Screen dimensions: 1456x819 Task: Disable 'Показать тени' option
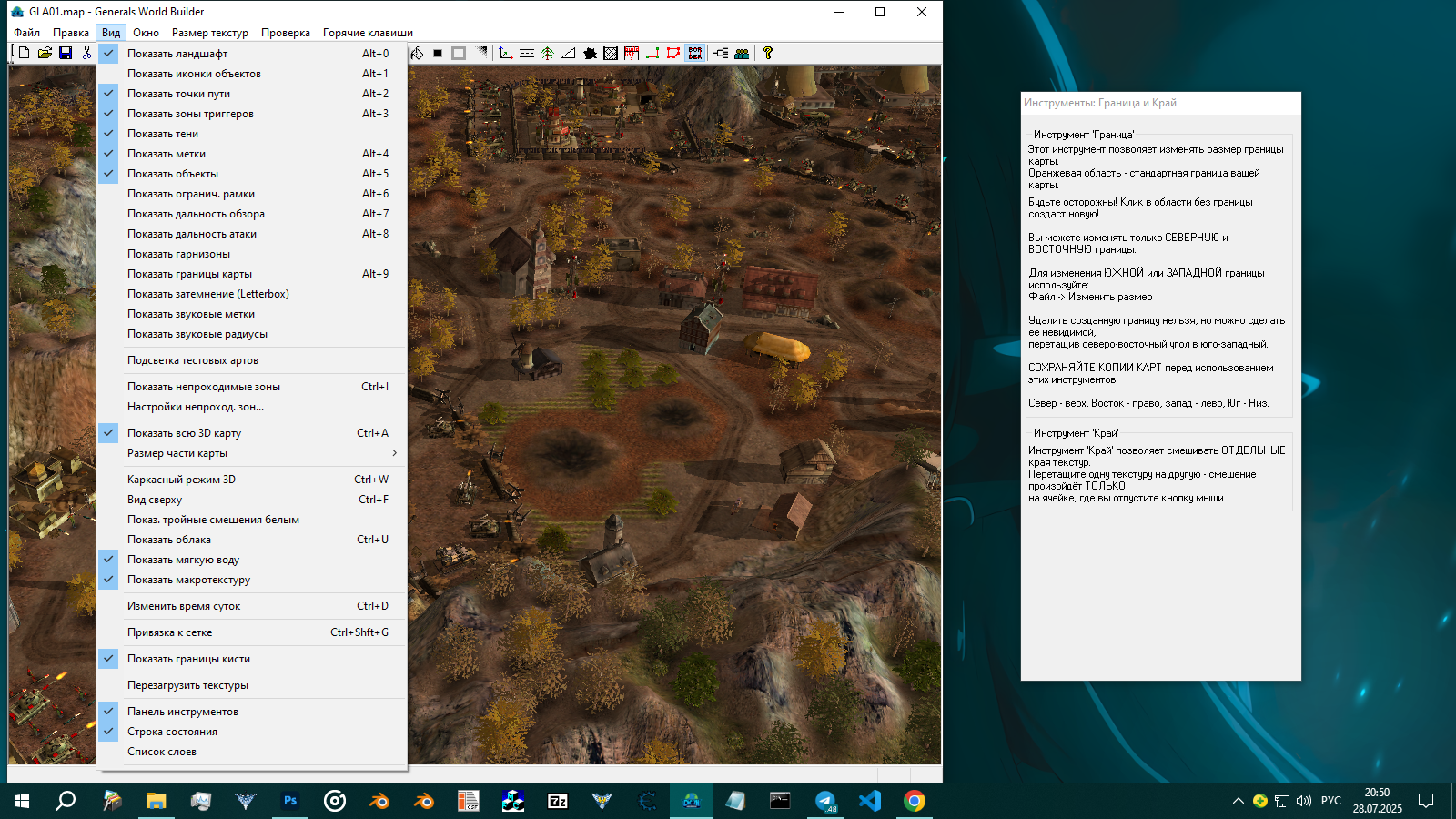(x=252, y=134)
